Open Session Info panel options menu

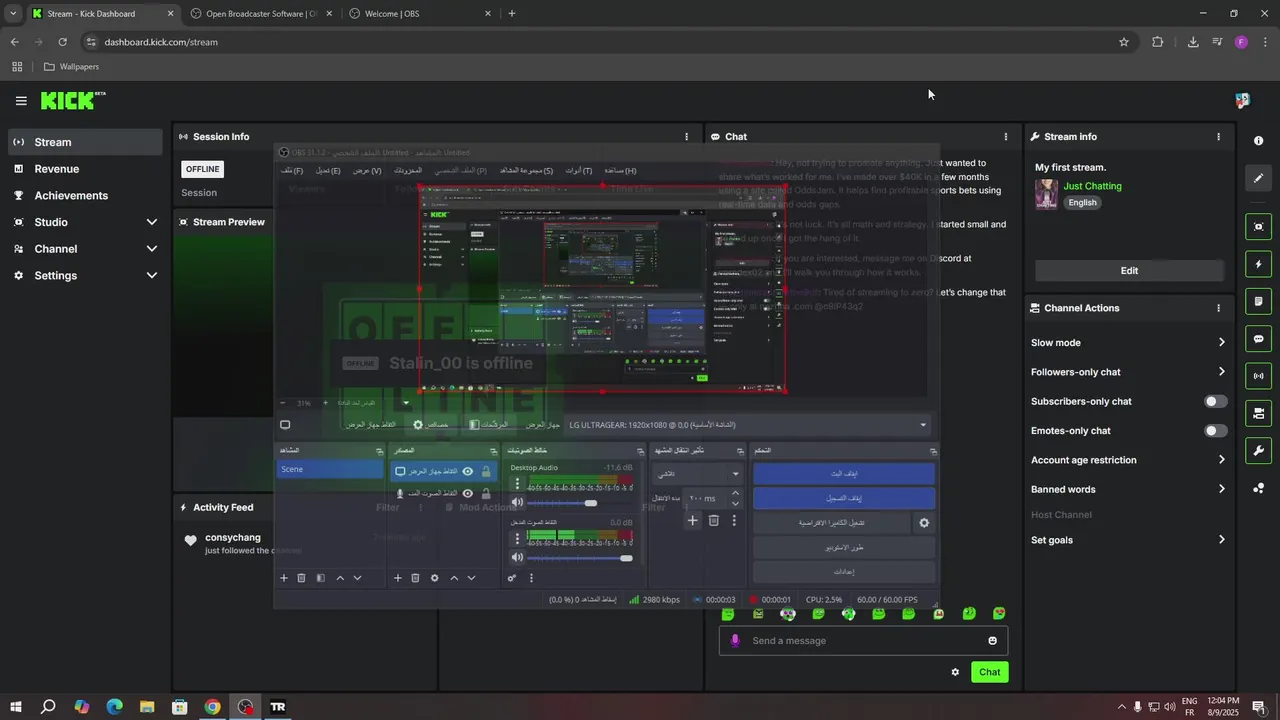pos(686,137)
